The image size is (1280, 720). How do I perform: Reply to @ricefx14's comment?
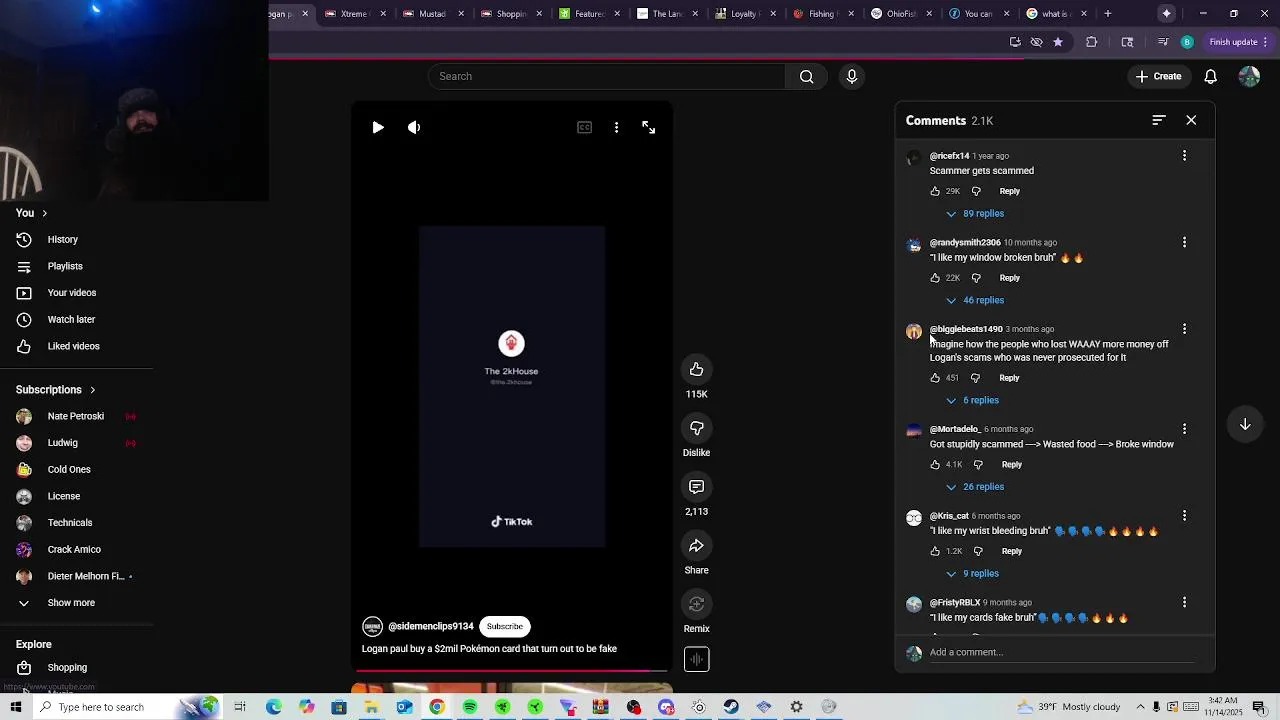pos(1010,191)
